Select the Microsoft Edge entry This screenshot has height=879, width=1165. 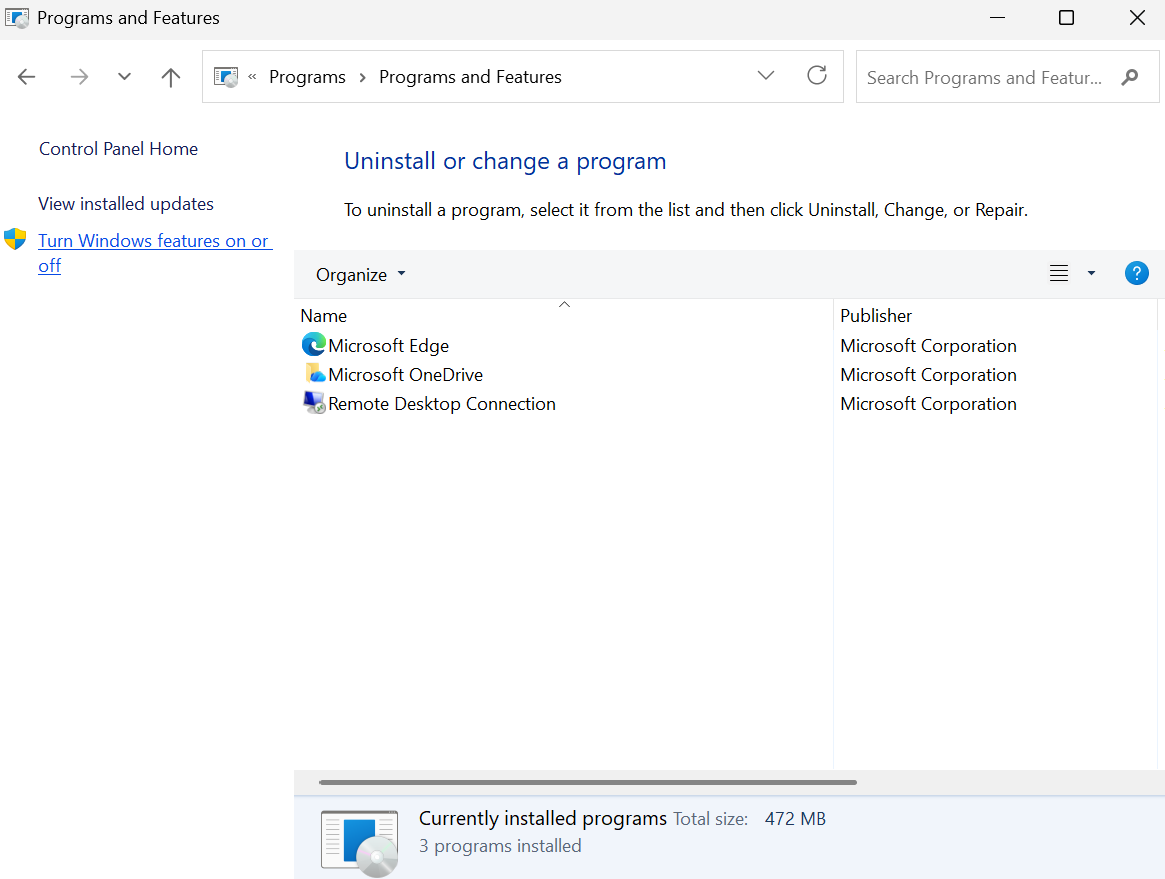point(389,346)
